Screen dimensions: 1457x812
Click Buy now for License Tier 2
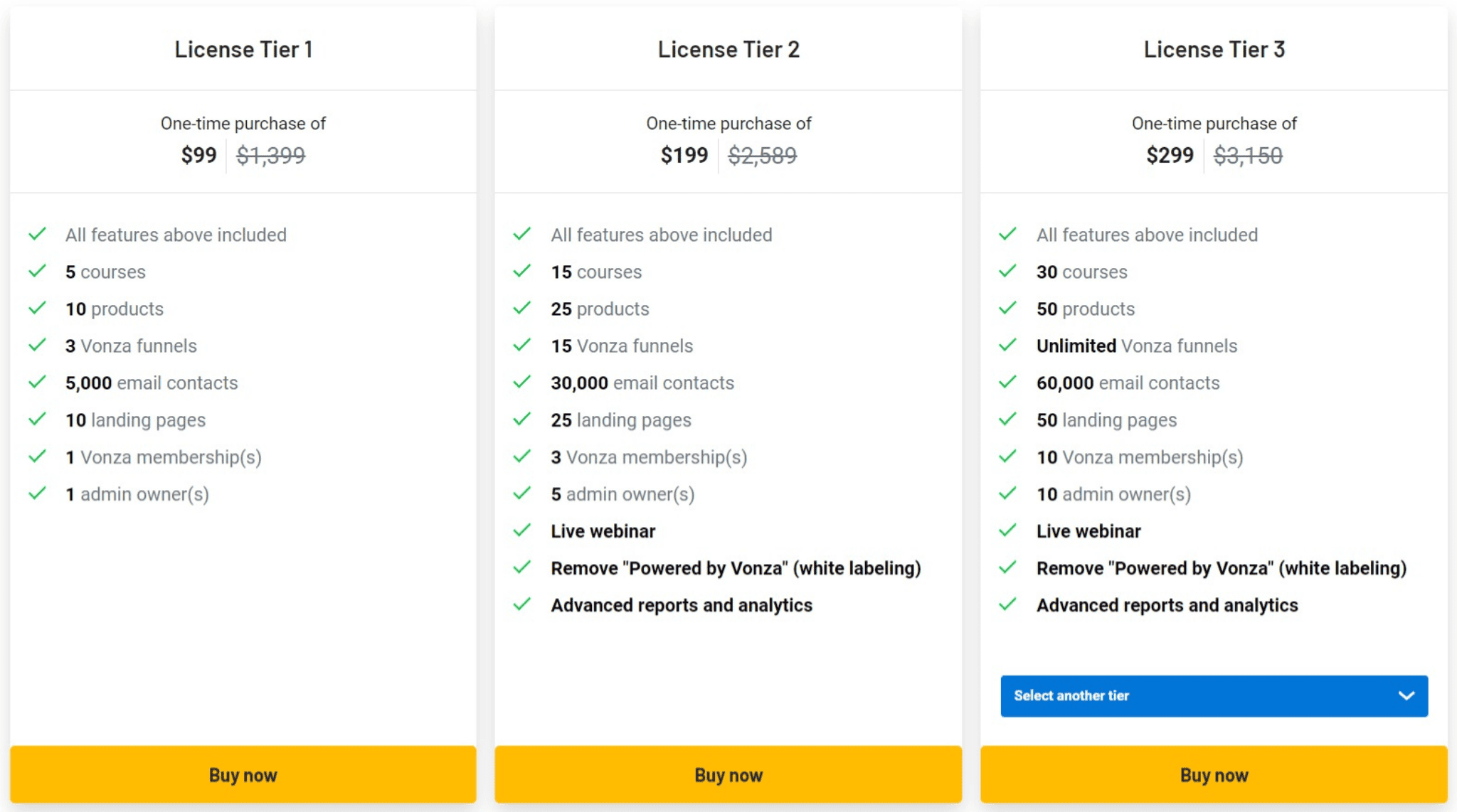(x=728, y=774)
